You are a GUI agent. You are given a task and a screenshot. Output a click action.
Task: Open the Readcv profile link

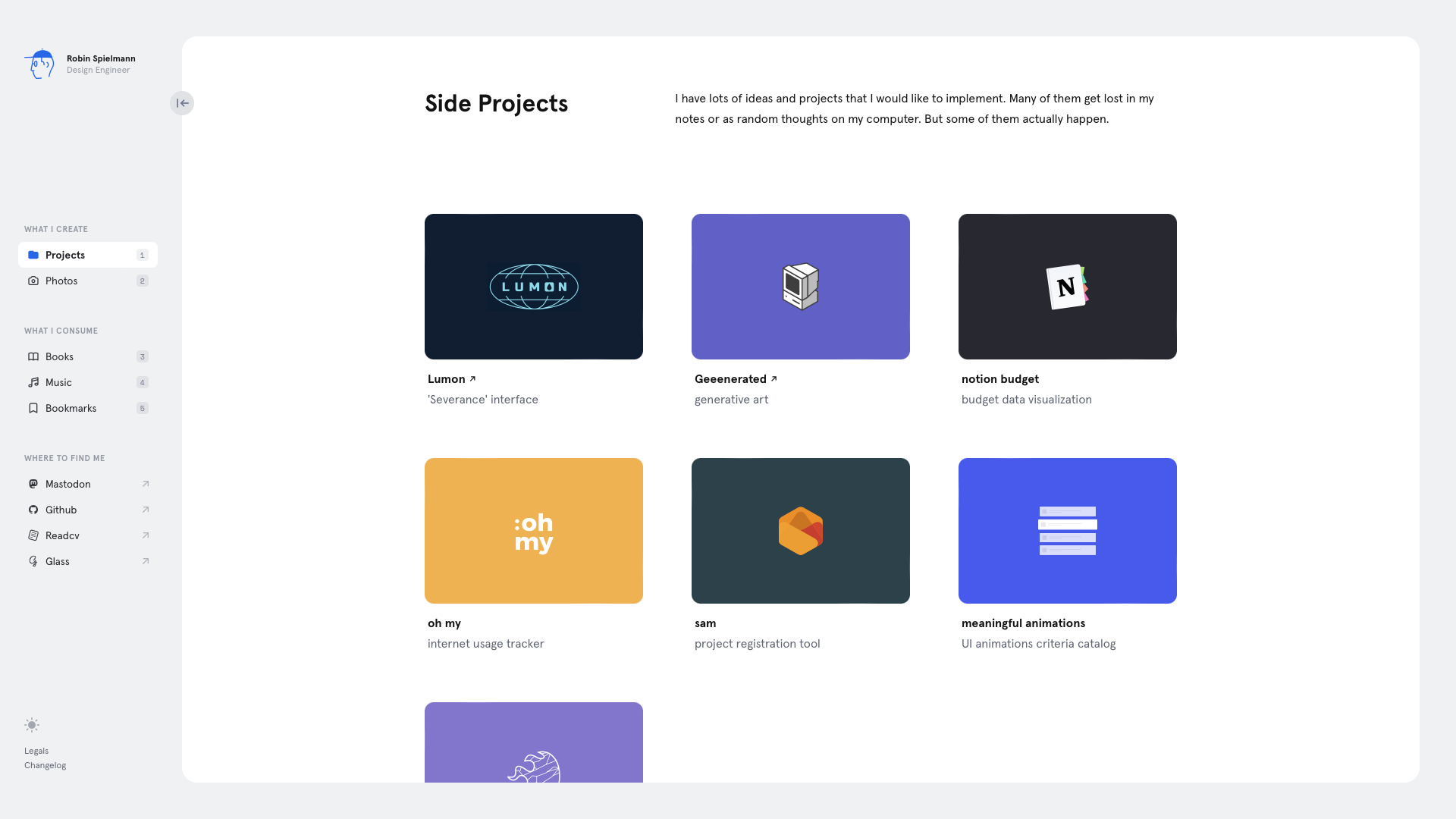pos(88,535)
